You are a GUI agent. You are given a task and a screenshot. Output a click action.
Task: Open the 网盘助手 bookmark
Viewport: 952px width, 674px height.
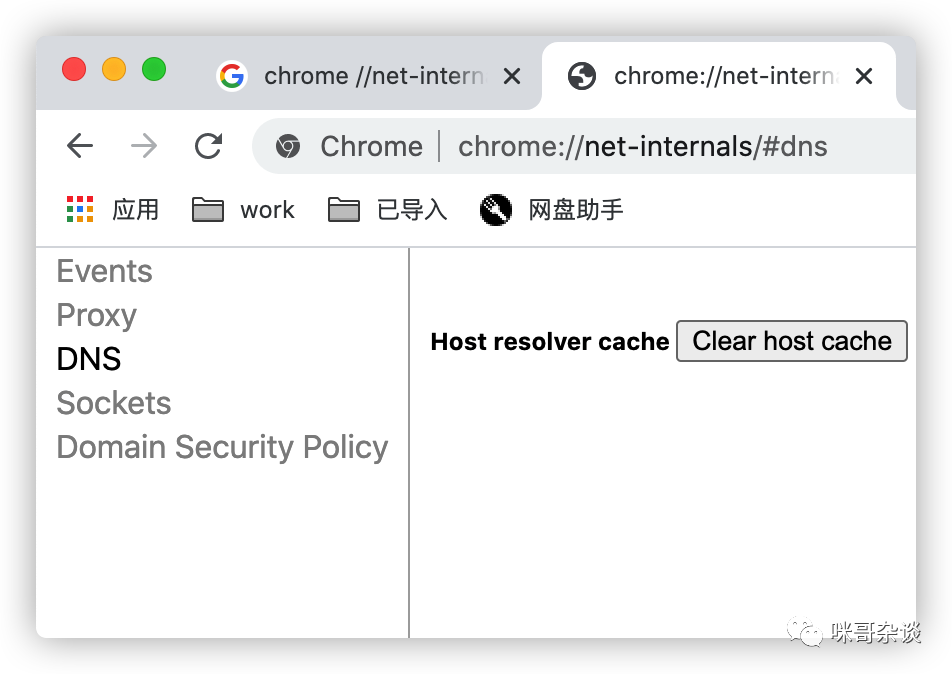click(x=551, y=210)
